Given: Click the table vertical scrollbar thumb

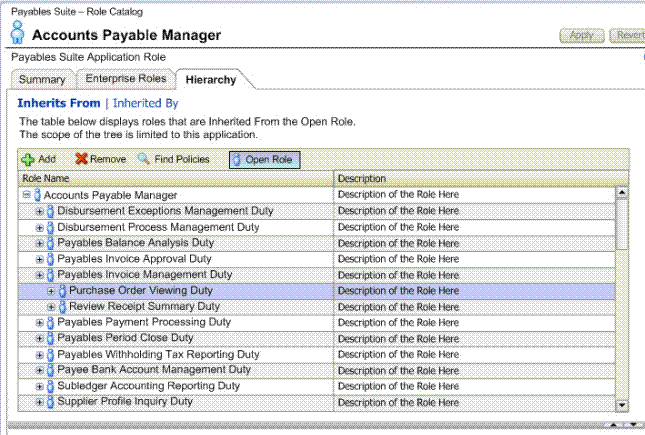Looking at the screenshot, I should click(x=622, y=224).
